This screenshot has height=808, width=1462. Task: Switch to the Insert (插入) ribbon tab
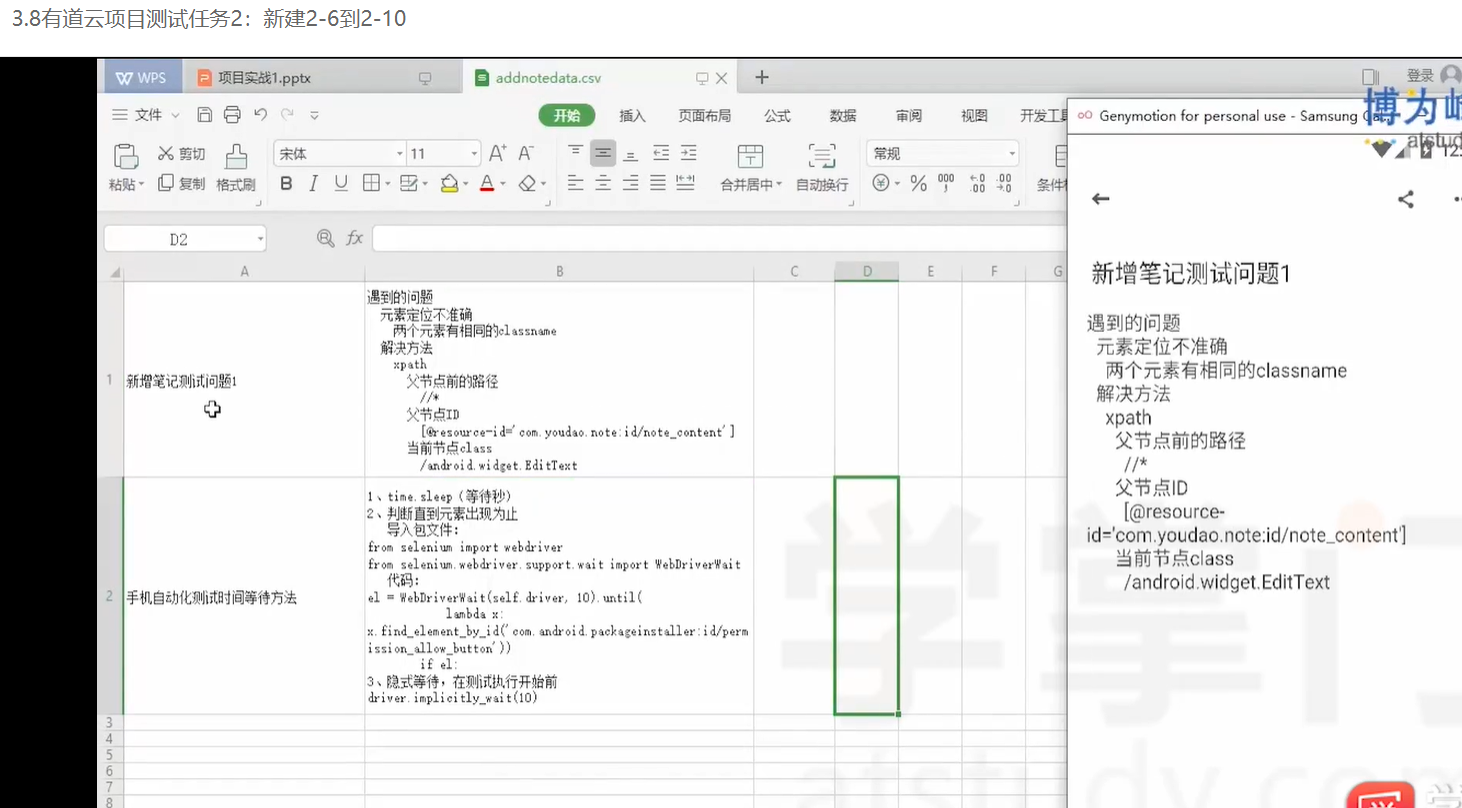tap(633, 116)
